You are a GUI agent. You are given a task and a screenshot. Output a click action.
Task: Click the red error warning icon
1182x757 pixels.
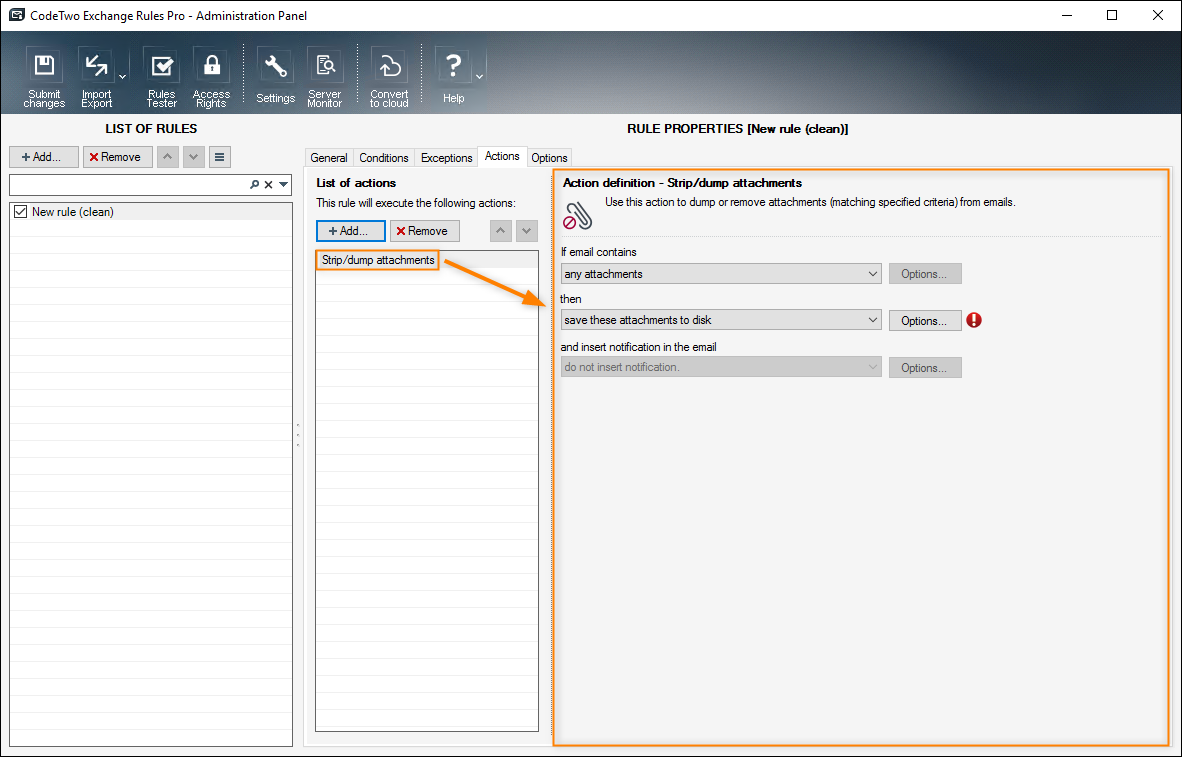coord(974,320)
